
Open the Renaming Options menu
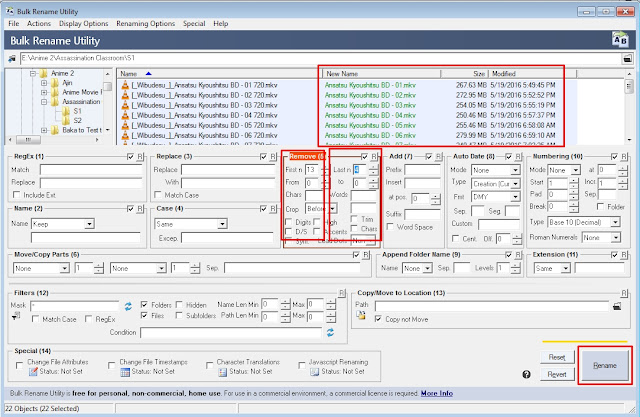(x=145, y=24)
